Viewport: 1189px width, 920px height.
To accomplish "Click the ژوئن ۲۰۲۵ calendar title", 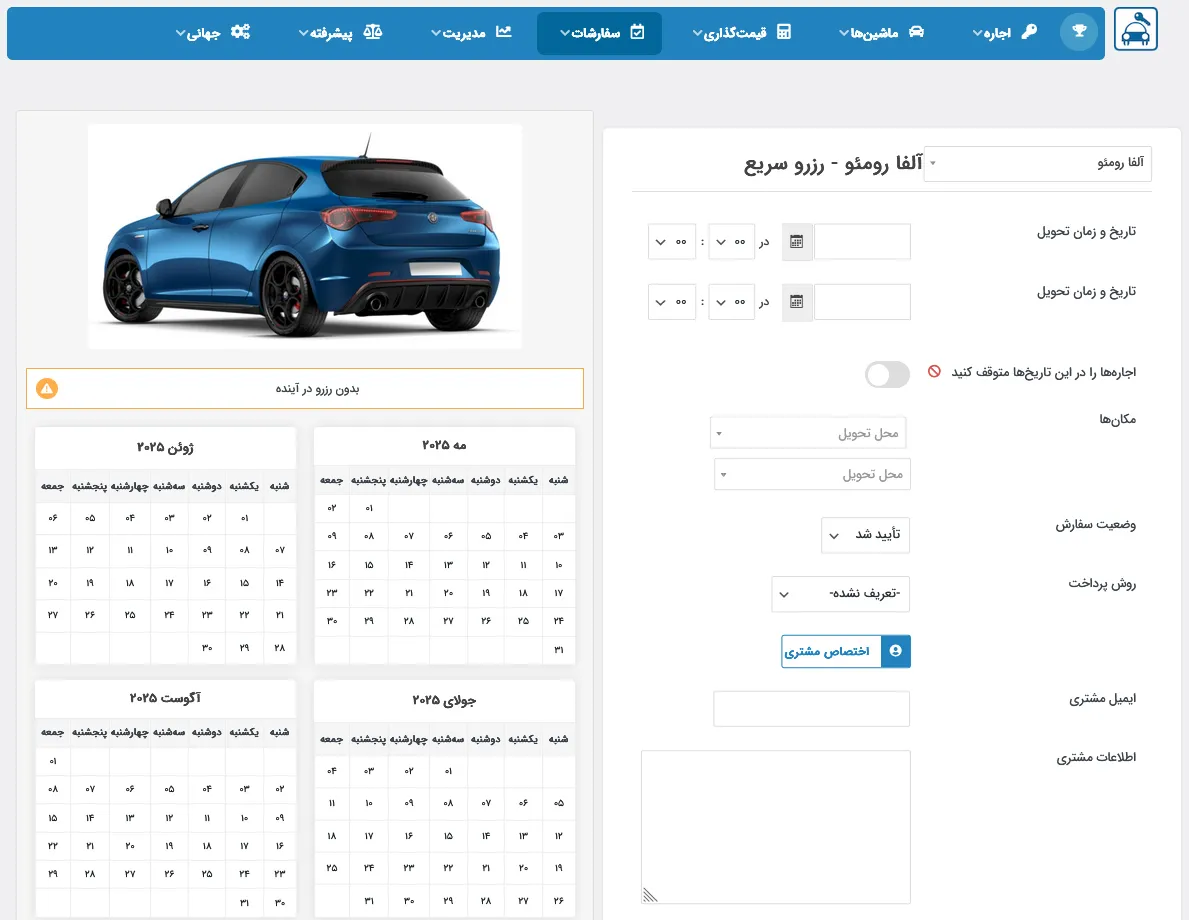I will (165, 447).
